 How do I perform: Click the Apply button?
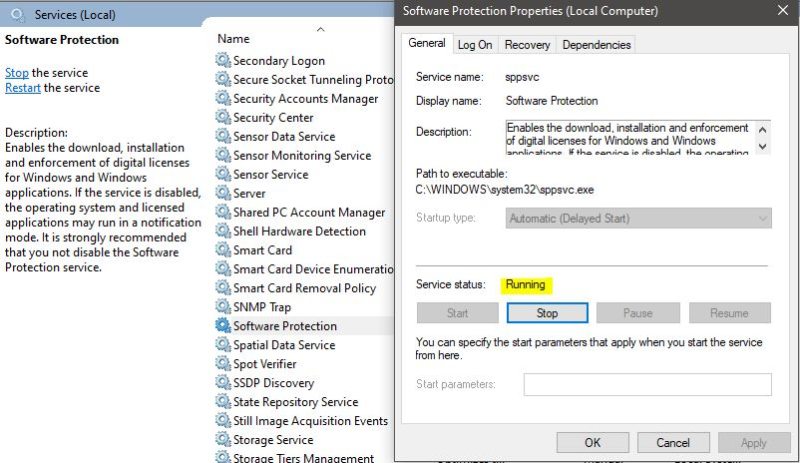coord(754,443)
